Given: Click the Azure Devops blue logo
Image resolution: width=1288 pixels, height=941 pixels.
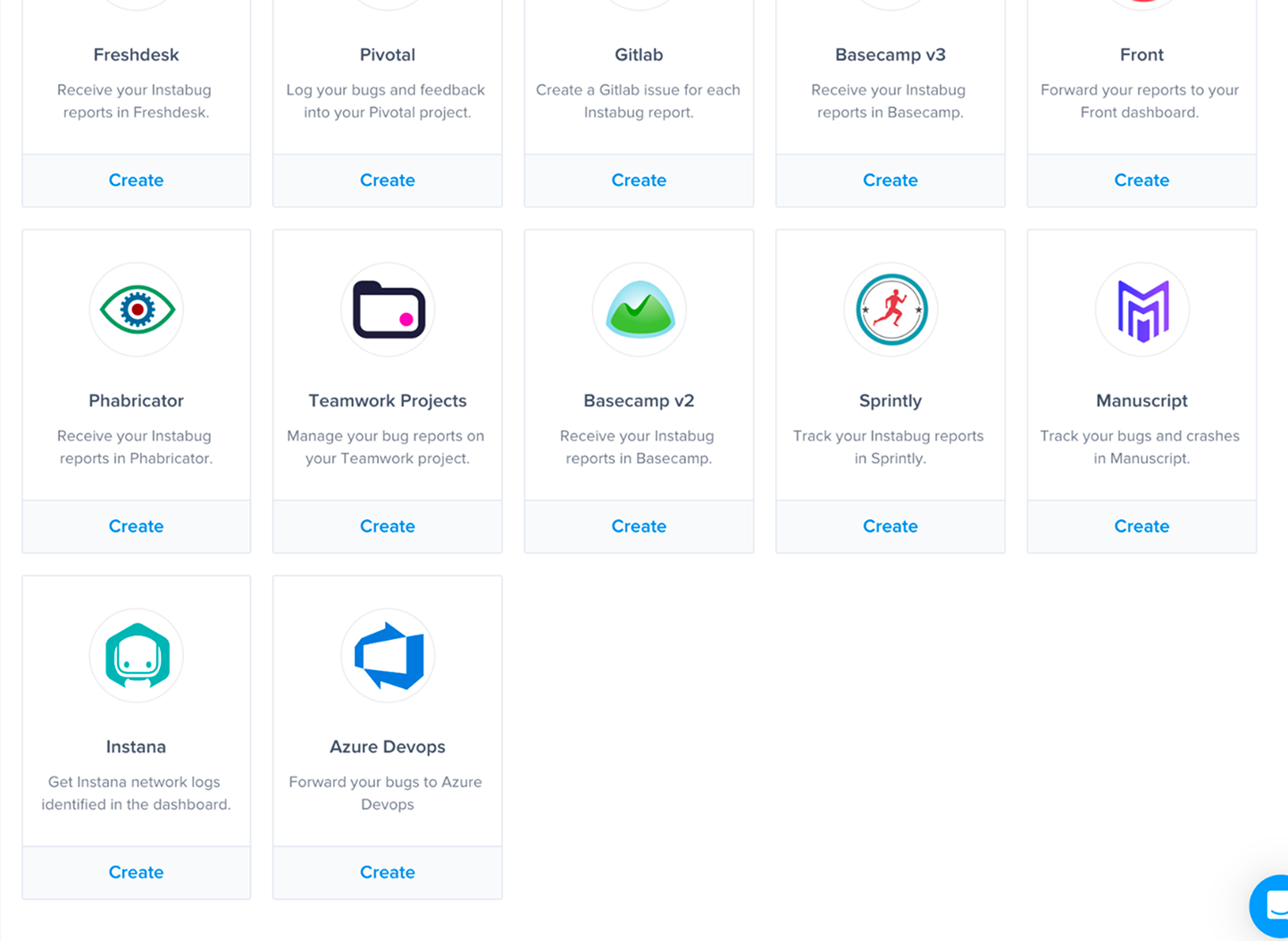Looking at the screenshot, I should point(389,655).
